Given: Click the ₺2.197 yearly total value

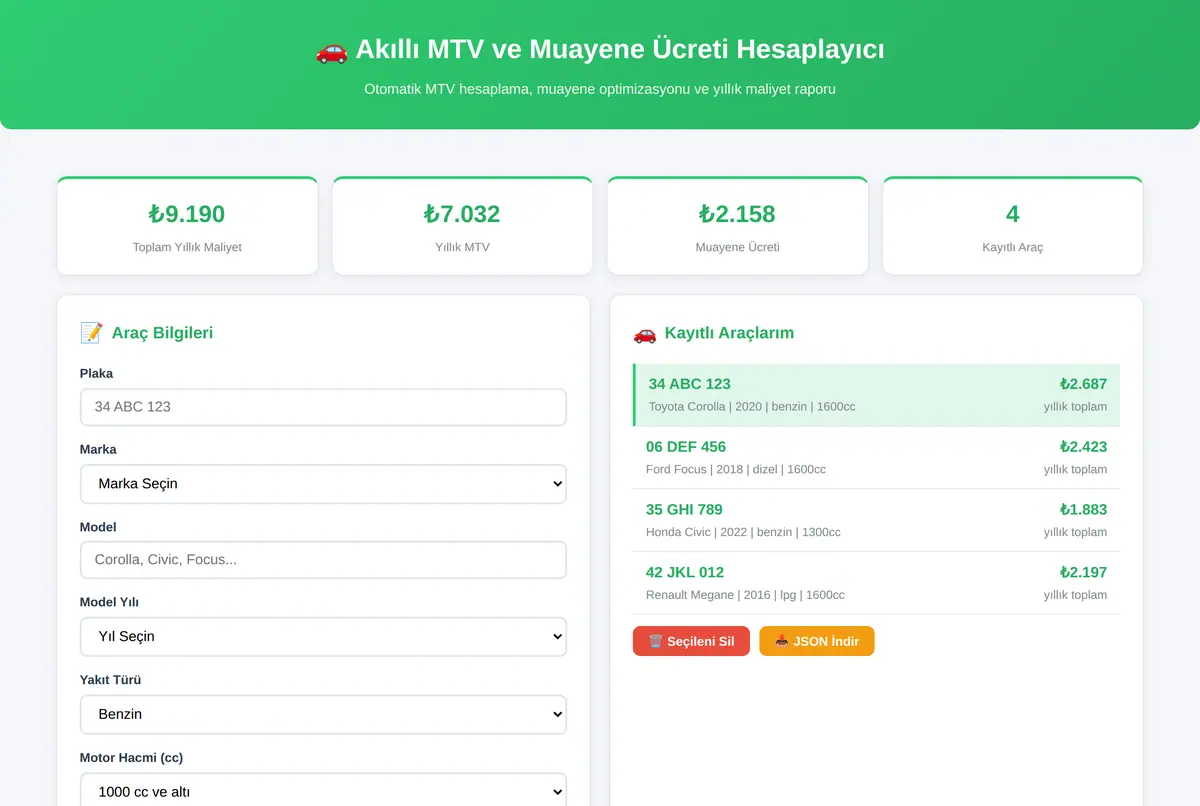Looking at the screenshot, I should coord(1083,573).
